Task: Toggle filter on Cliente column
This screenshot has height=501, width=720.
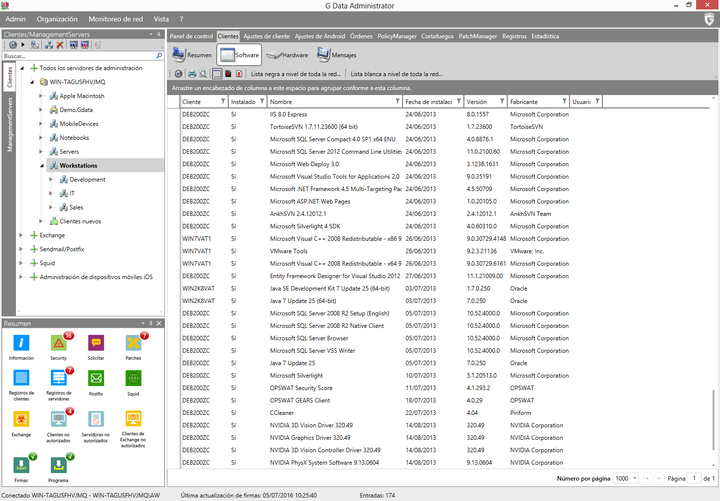Action: coord(223,101)
